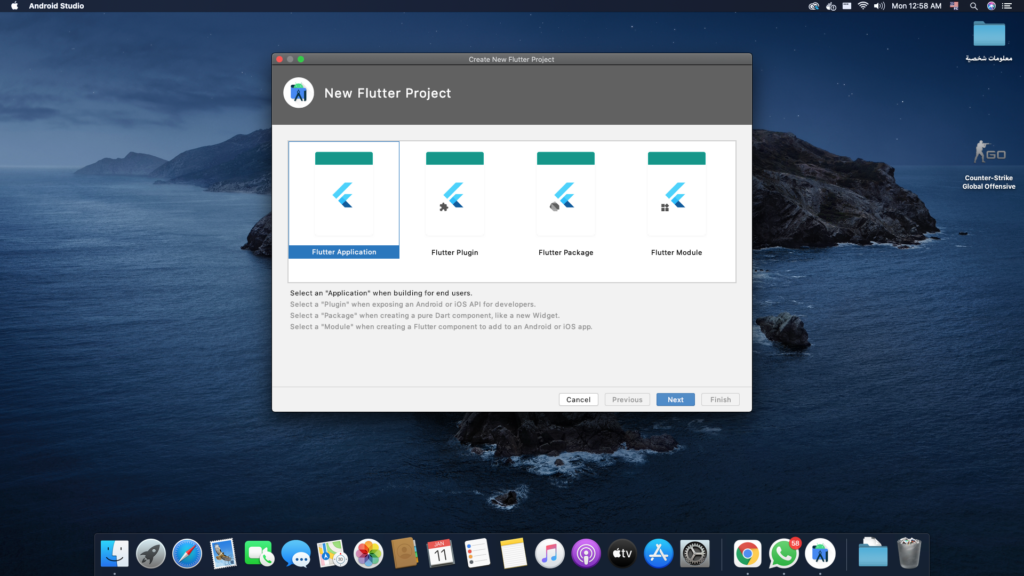Open Finder from the dock
This screenshot has width=1024, height=576.
[x=114, y=554]
